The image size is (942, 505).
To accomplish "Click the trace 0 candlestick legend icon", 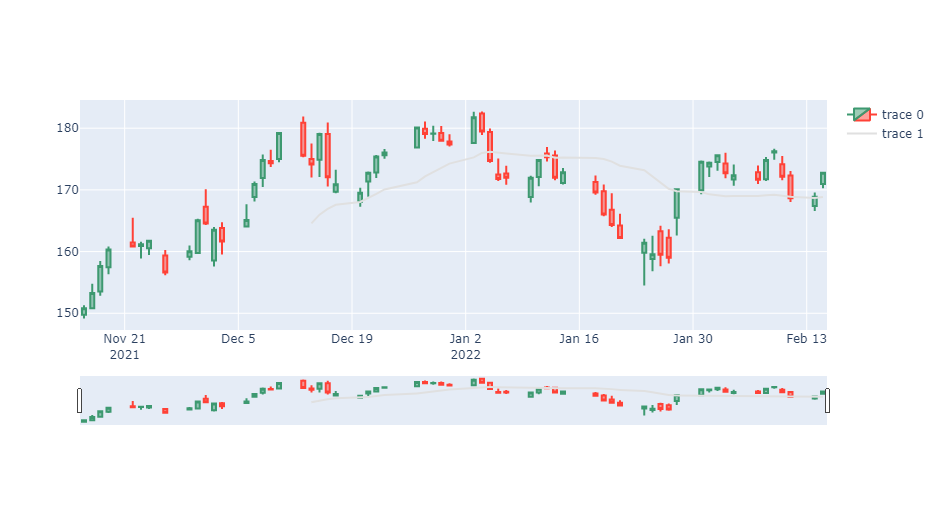I will tap(862, 114).
